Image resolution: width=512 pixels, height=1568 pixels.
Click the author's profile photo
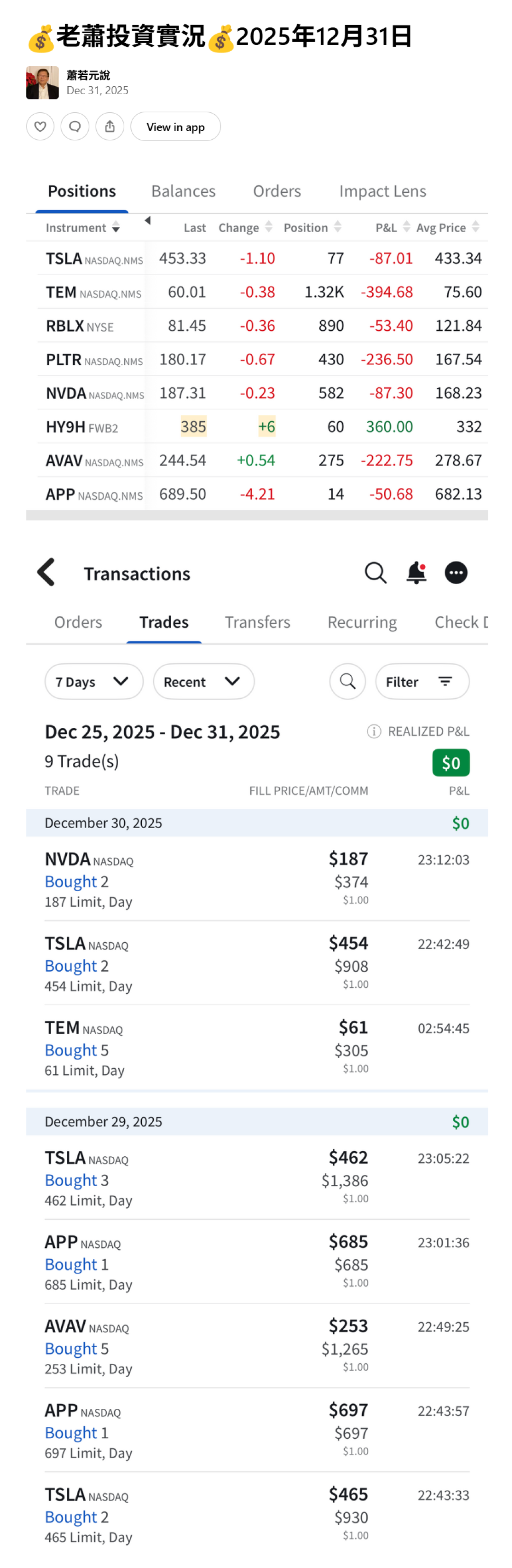tap(43, 83)
